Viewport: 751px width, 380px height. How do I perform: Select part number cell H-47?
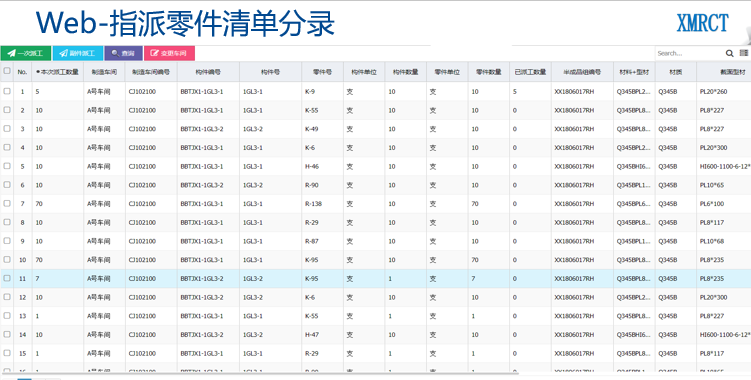click(322, 334)
